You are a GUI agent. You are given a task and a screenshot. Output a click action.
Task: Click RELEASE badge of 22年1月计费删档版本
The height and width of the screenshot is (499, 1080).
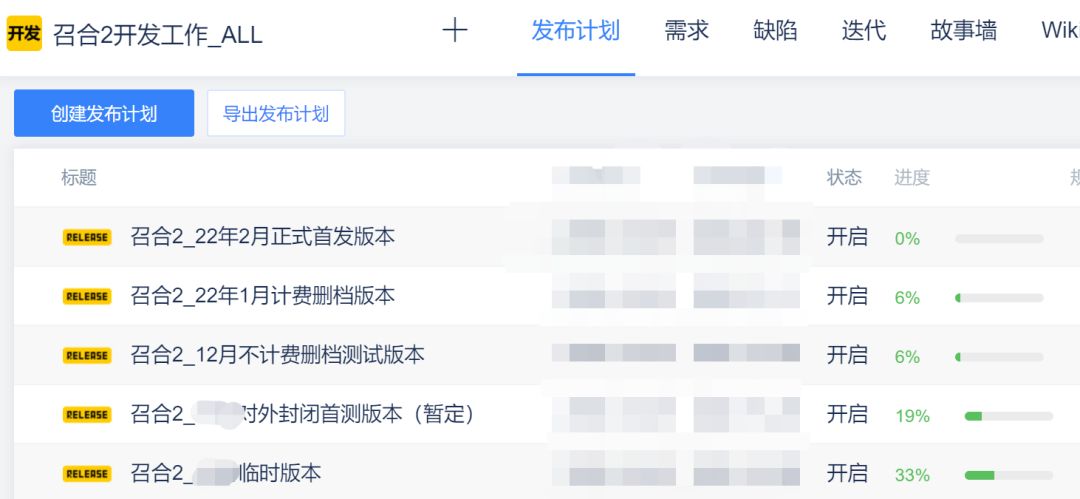87,296
